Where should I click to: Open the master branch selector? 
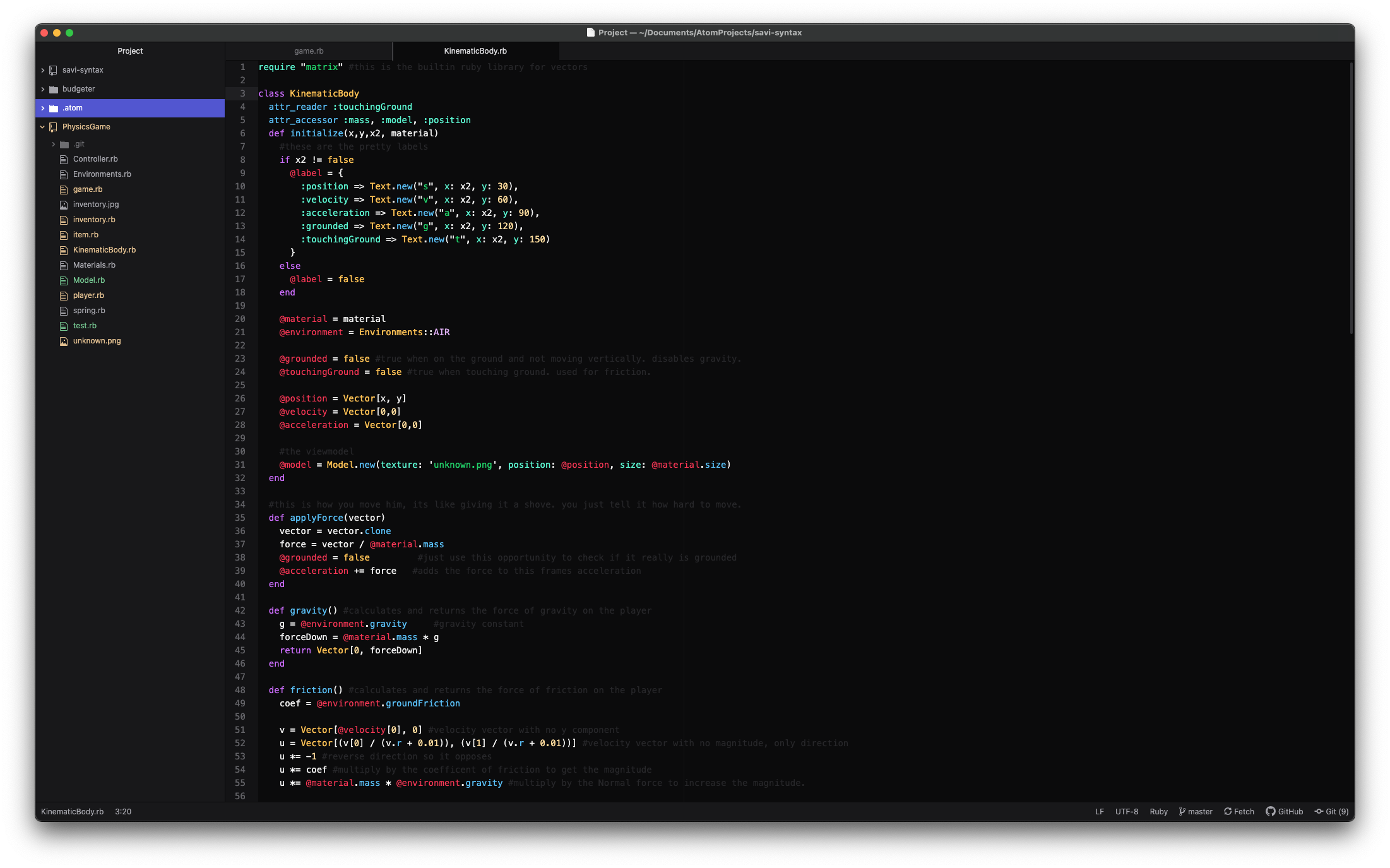(x=1196, y=811)
